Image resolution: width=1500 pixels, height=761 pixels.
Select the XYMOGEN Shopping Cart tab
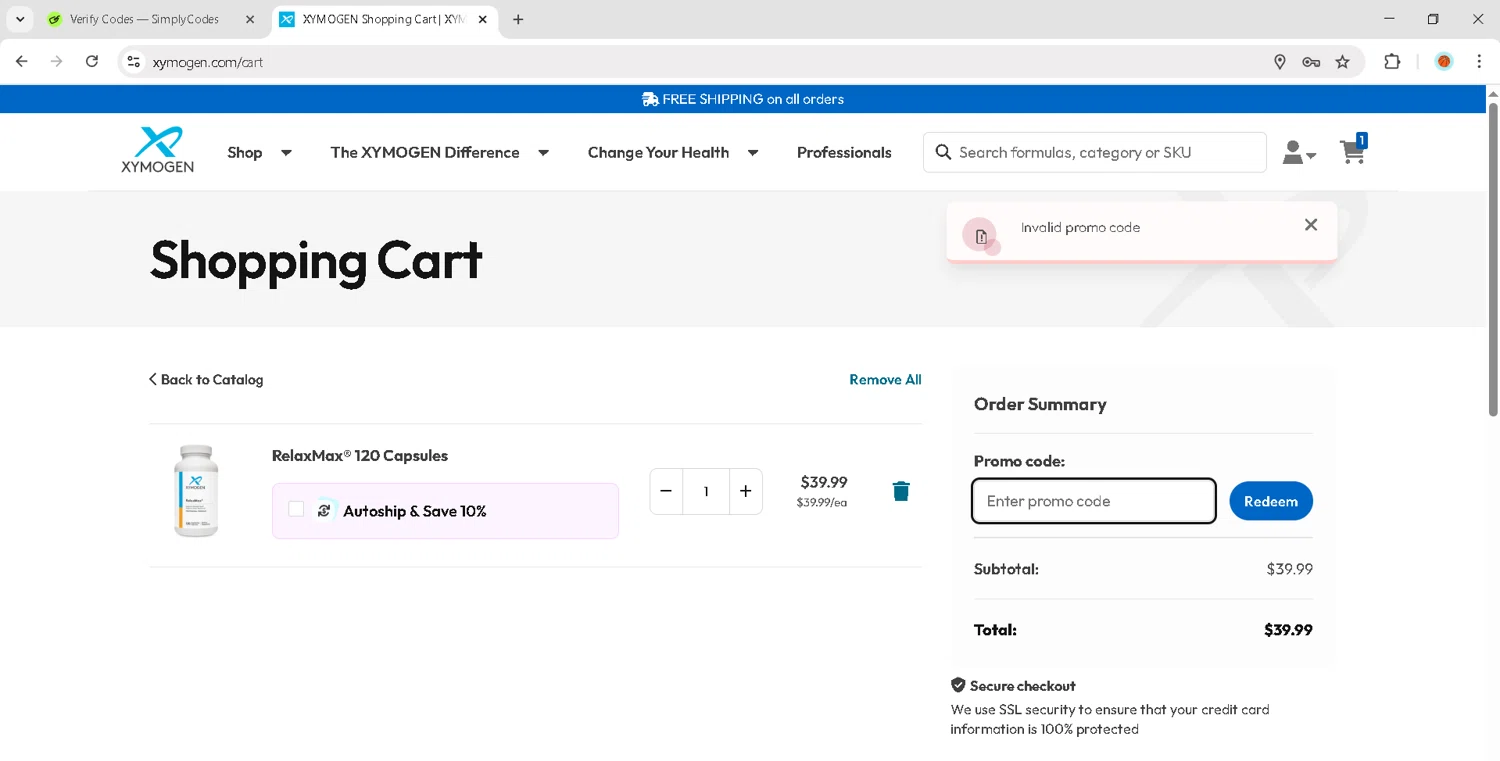(384, 19)
